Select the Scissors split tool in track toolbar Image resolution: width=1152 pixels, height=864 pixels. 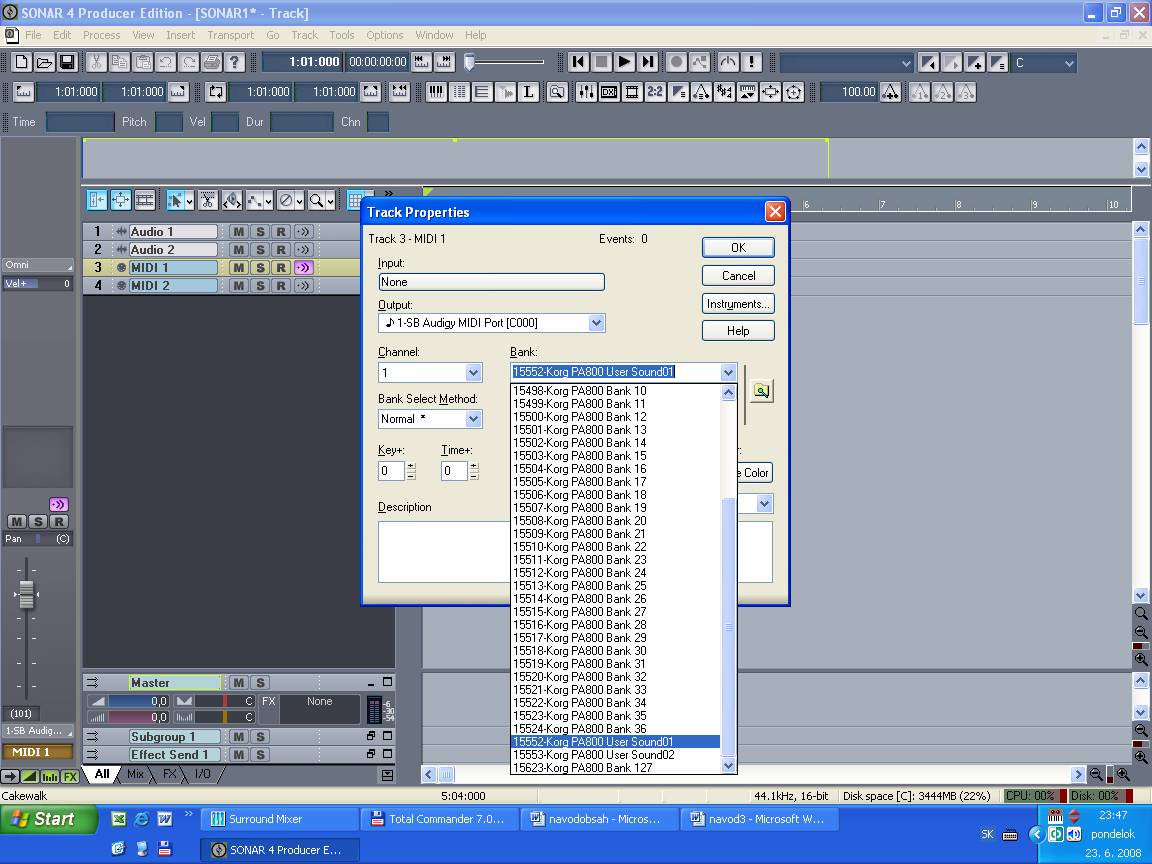pos(208,200)
